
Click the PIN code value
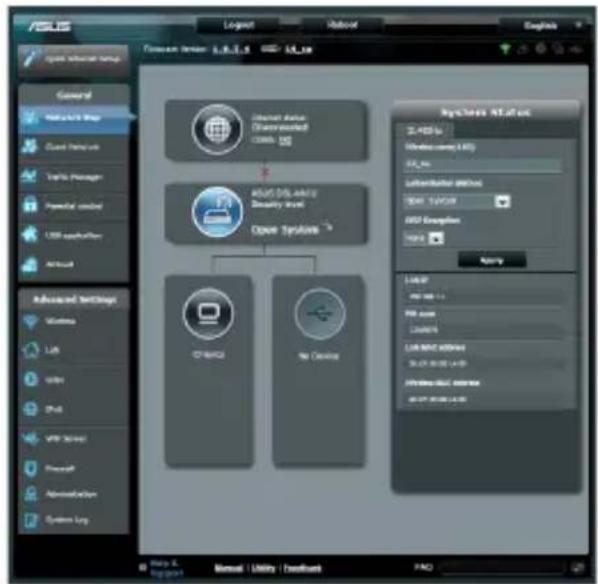click(x=424, y=330)
